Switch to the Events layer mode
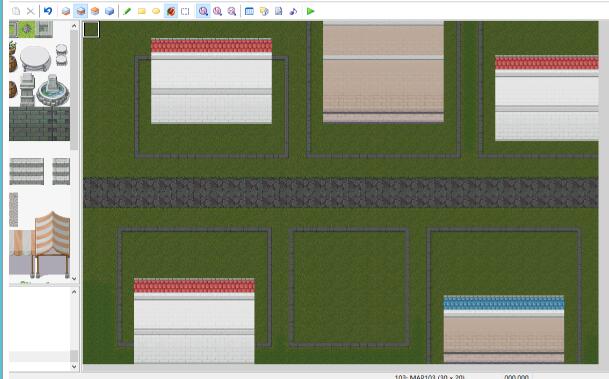 [x=110, y=11]
